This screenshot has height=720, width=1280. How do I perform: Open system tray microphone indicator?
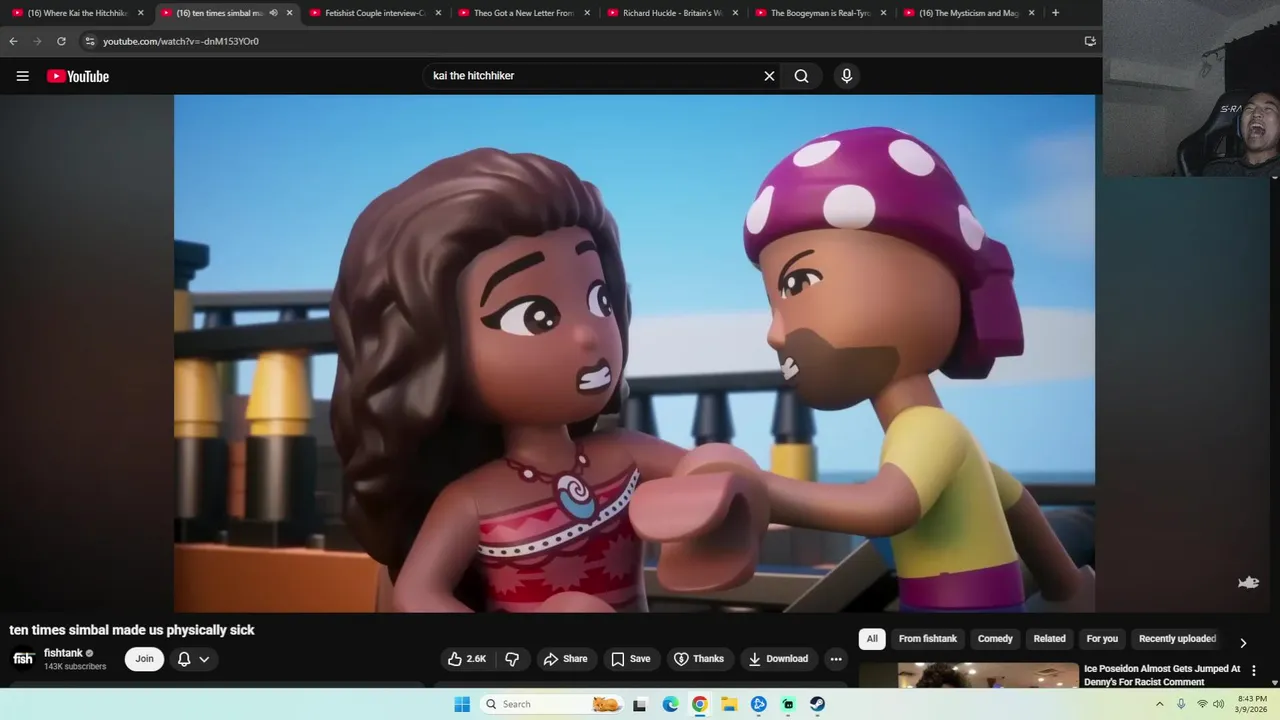pos(1181,704)
